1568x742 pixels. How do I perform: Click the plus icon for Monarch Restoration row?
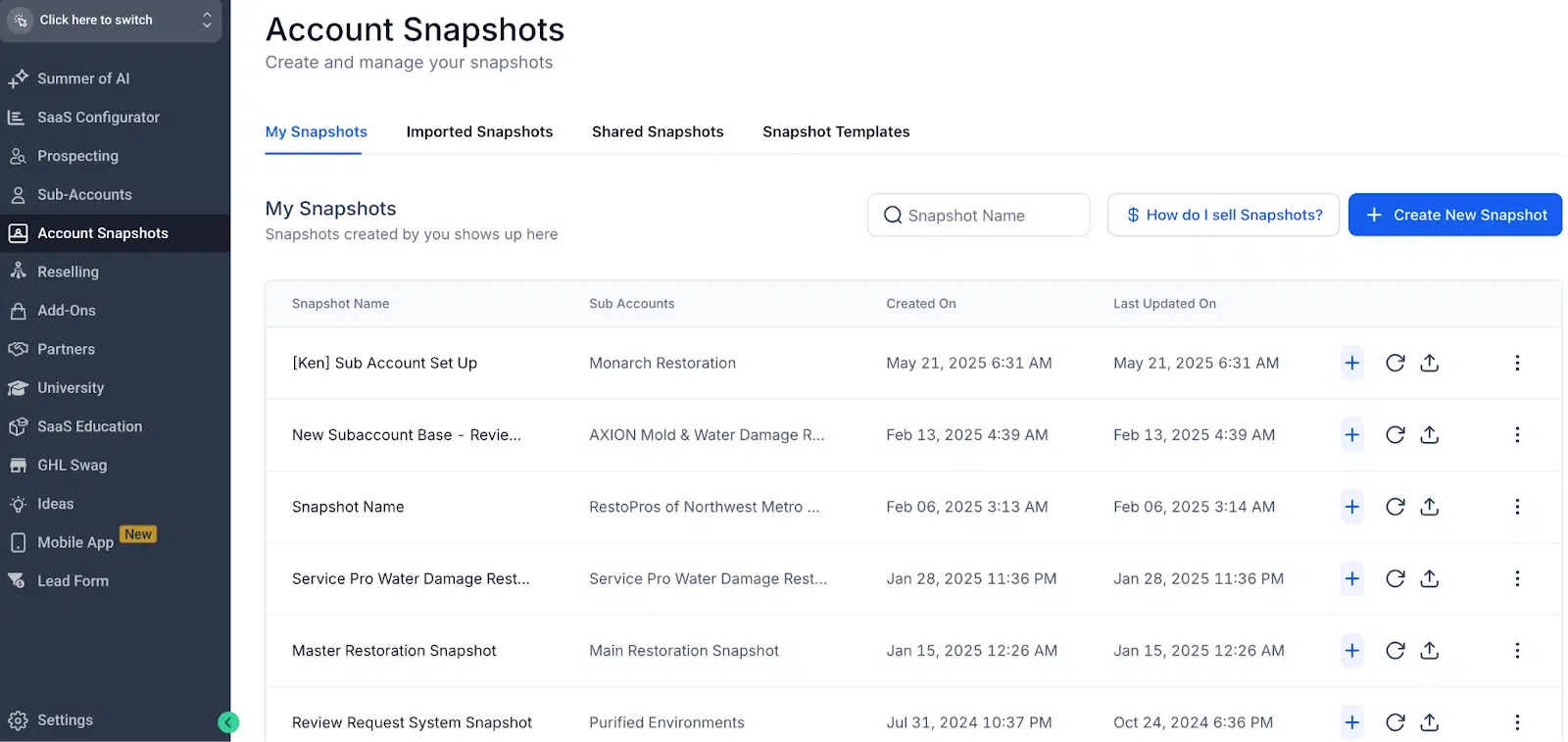[1351, 363]
